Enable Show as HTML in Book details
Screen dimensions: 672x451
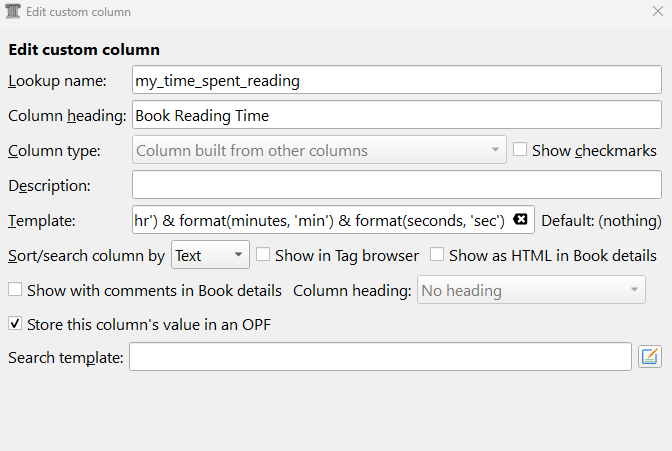(437, 255)
